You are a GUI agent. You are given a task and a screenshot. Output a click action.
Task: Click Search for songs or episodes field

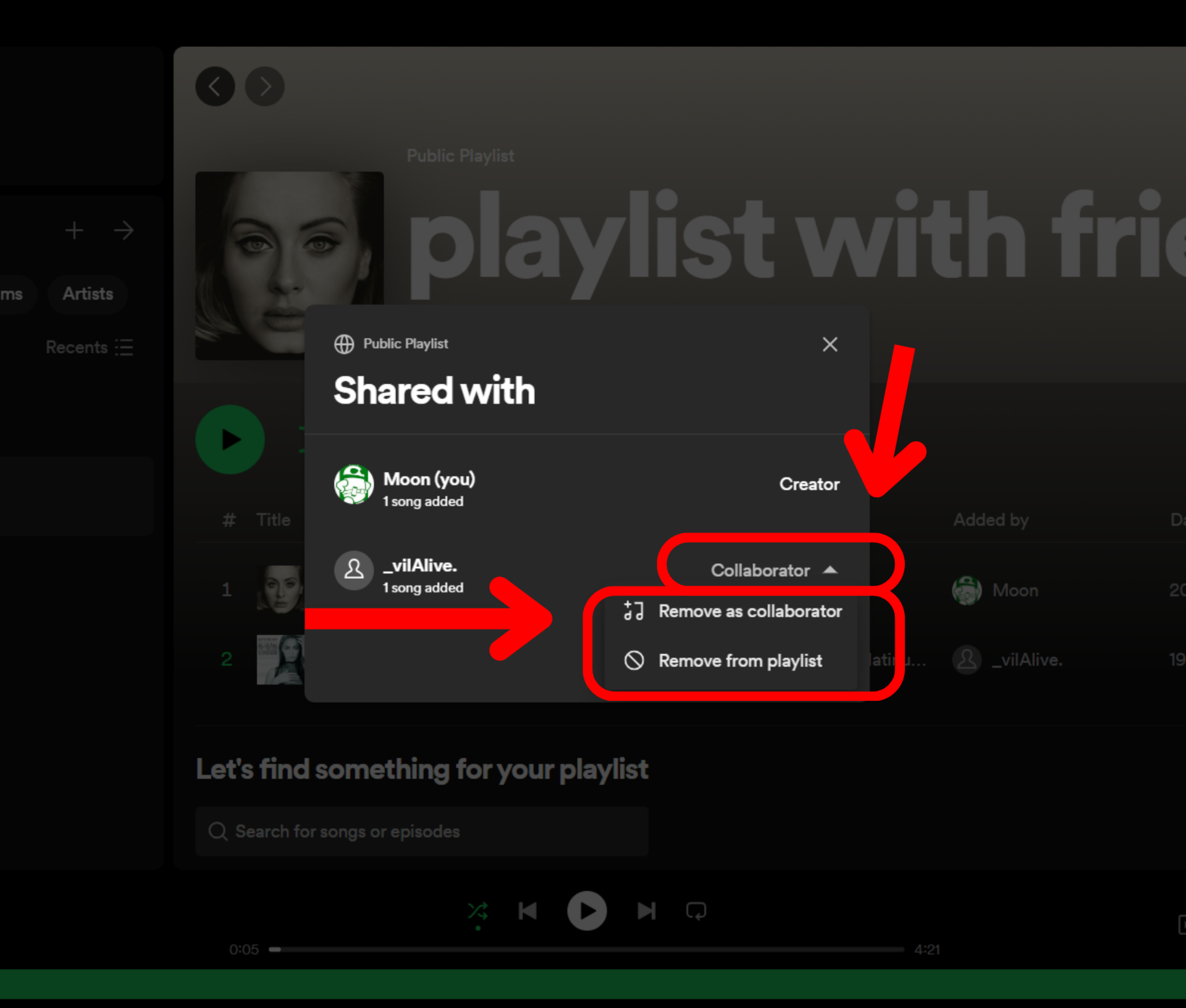(x=422, y=831)
